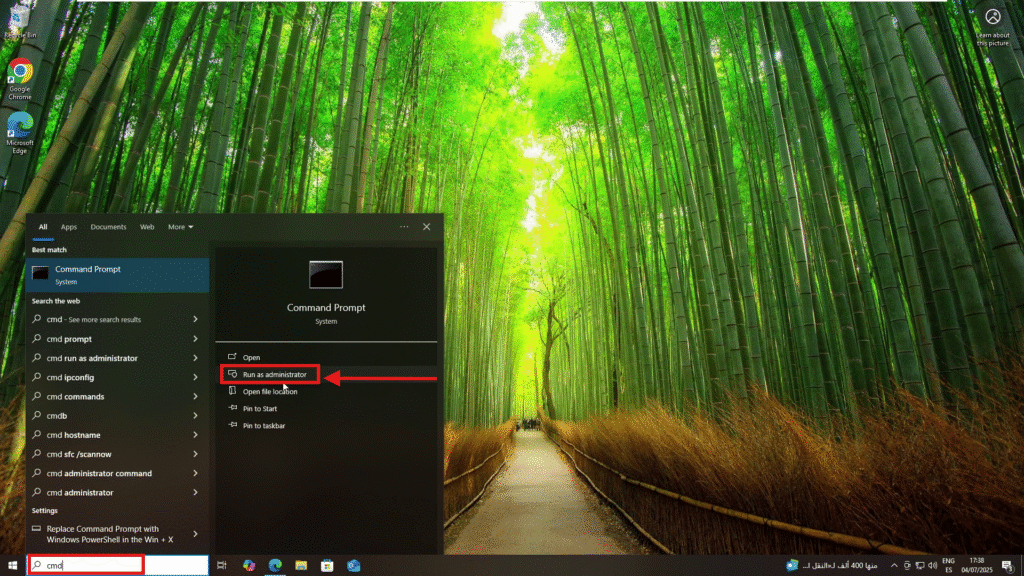The height and width of the screenshot is (576, 1024).
Task: Open Replace Command Prompt with PowerShell setting
Action: click(118, 534)
